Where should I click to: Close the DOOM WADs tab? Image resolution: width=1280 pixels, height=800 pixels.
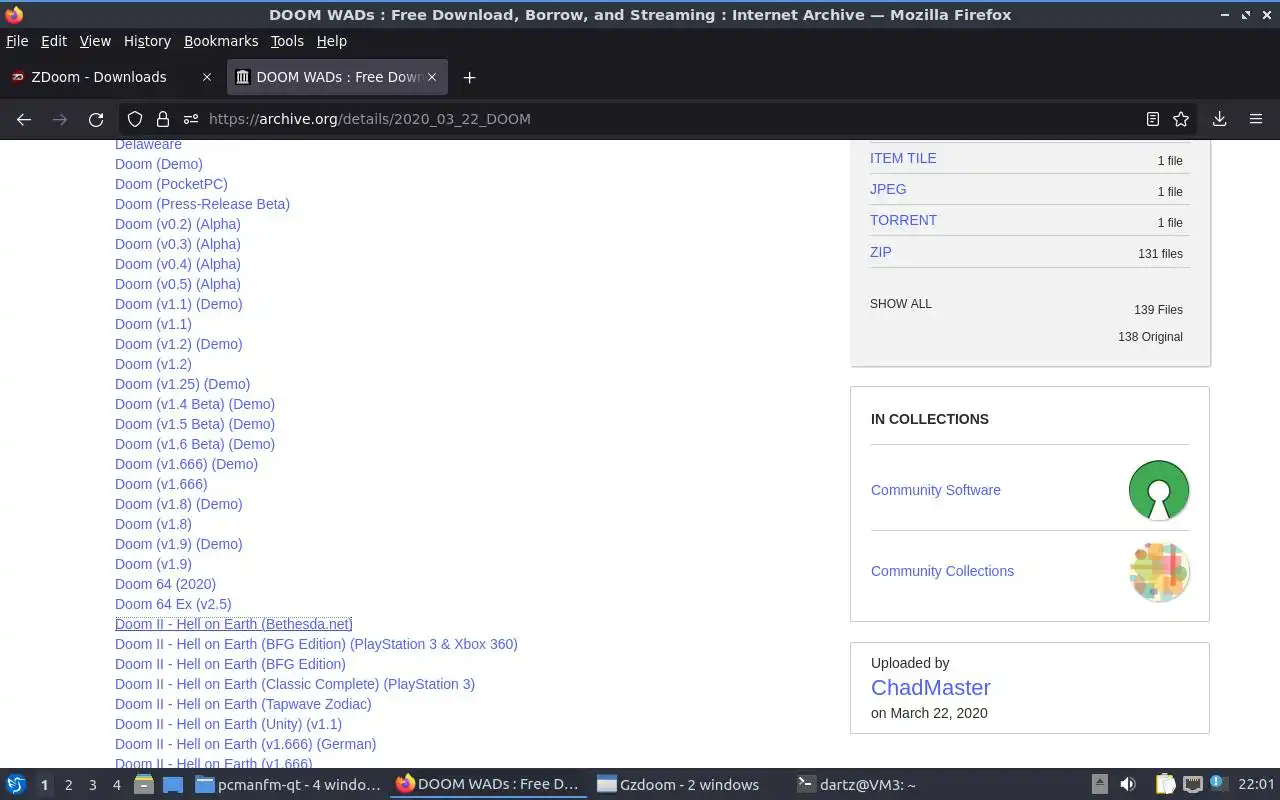tap(432, 77)
